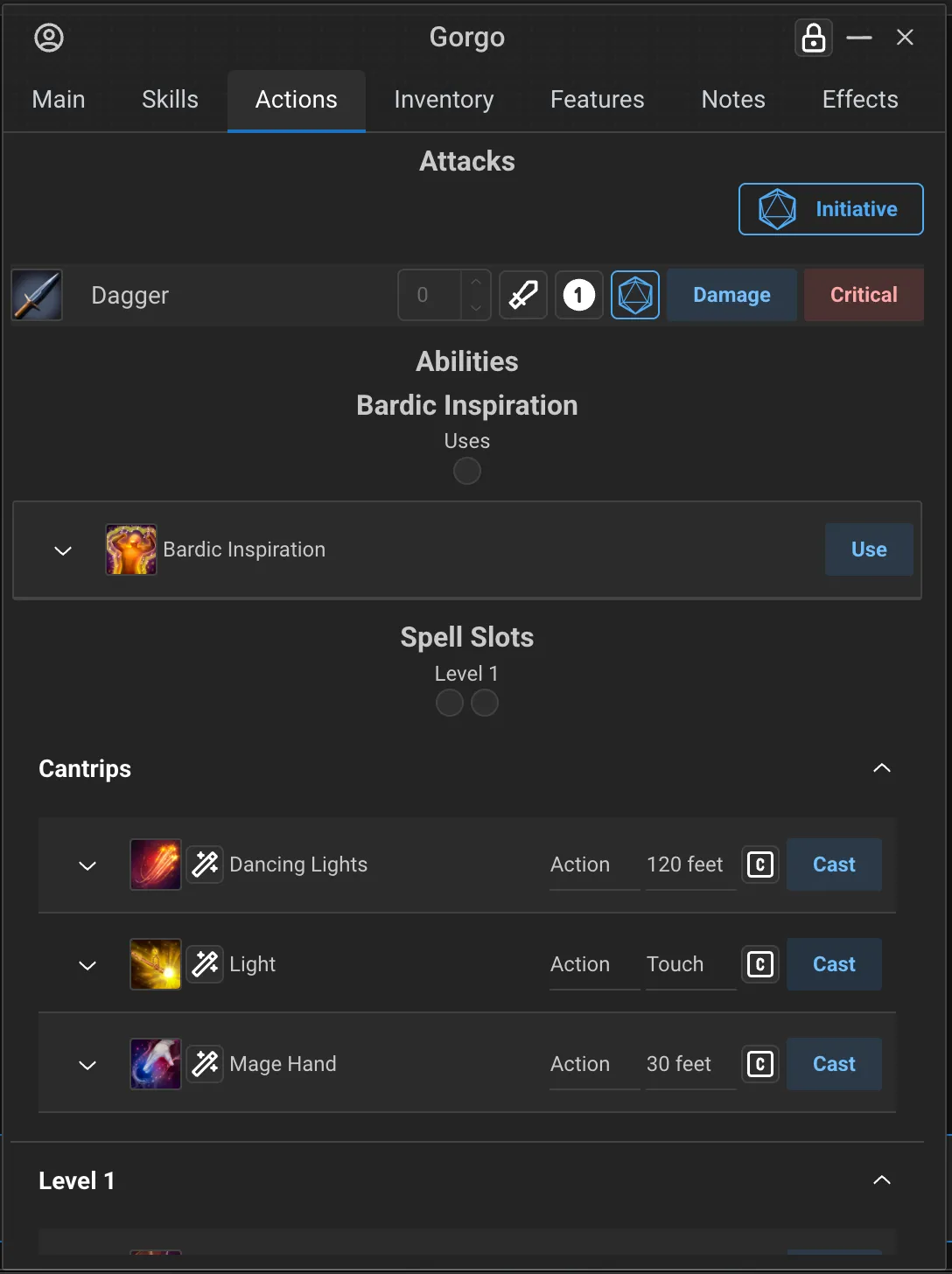Click the concentration icon for Mage Hand
The width and height of the screenshot is (952, 1274).
760,1064
